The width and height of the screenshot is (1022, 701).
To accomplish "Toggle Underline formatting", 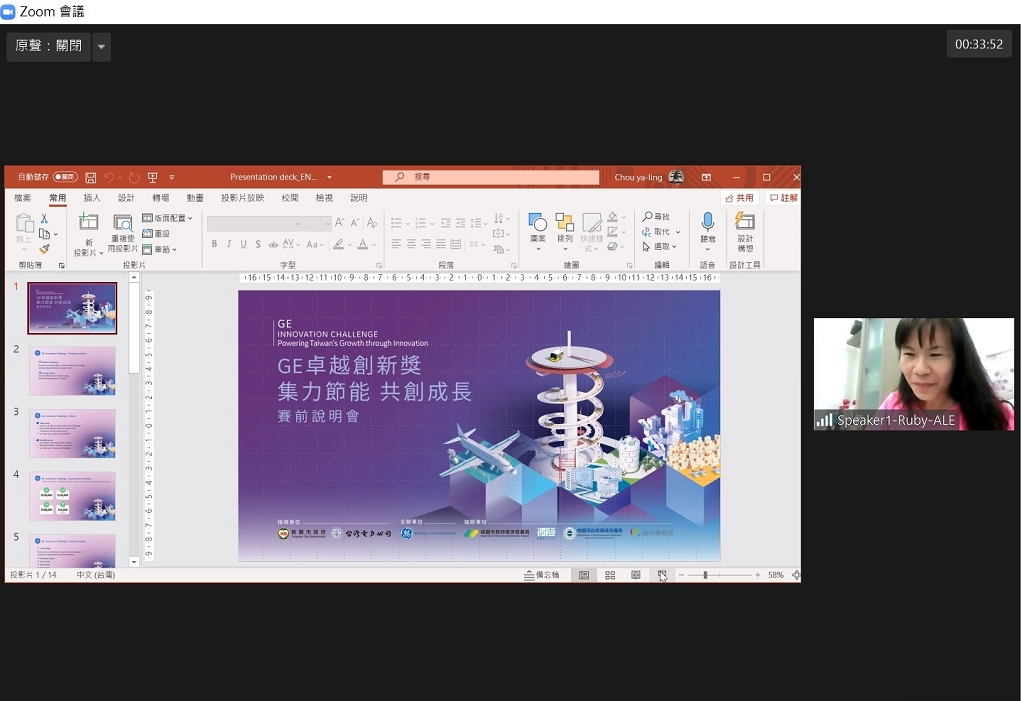I will 243,244.
